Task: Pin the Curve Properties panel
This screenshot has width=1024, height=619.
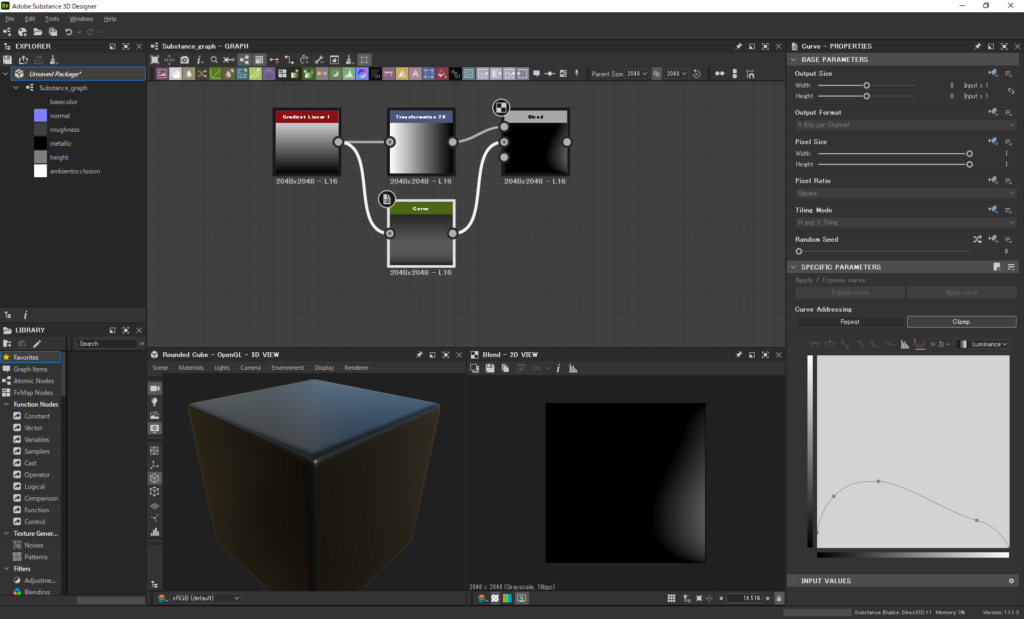Action: (978, 46)
